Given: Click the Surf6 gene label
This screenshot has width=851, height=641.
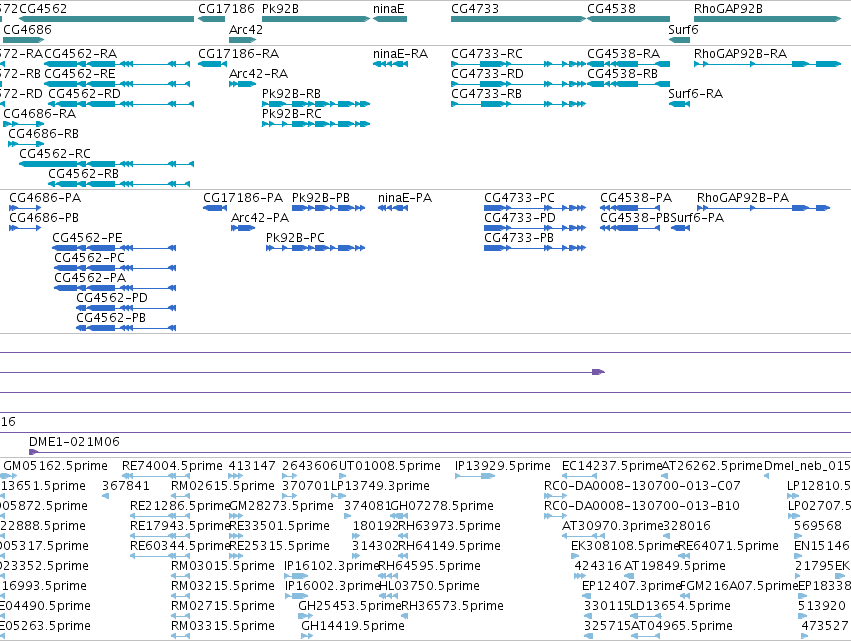Looking at the screenshot, I should [683, 29].
